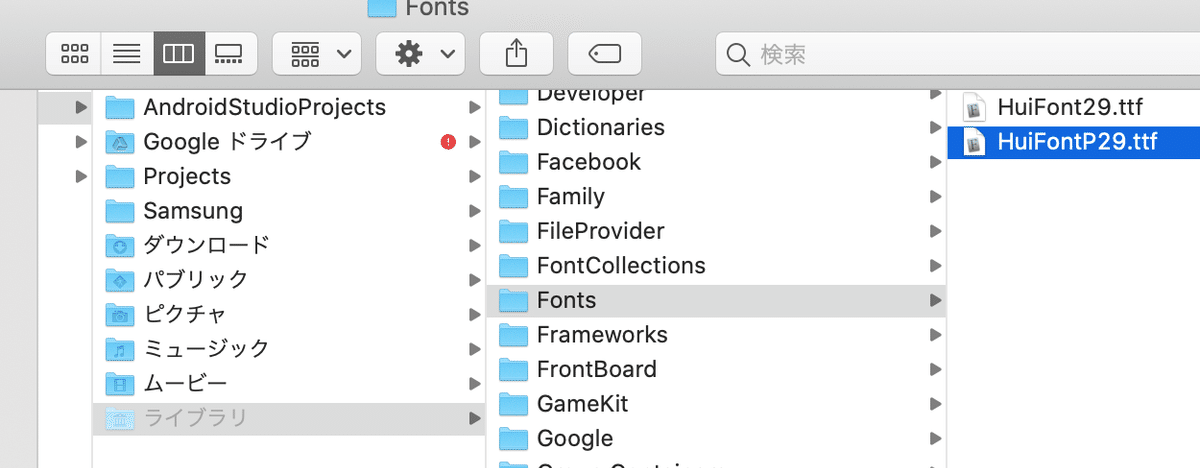
Task: Click the AndroidStudioProjects folder icon
Action: pos(120,107)
